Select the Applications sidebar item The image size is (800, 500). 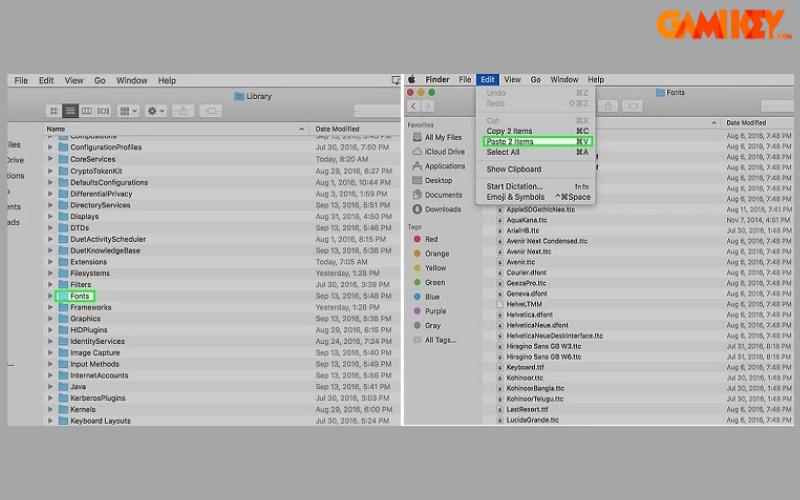point(445,166)
